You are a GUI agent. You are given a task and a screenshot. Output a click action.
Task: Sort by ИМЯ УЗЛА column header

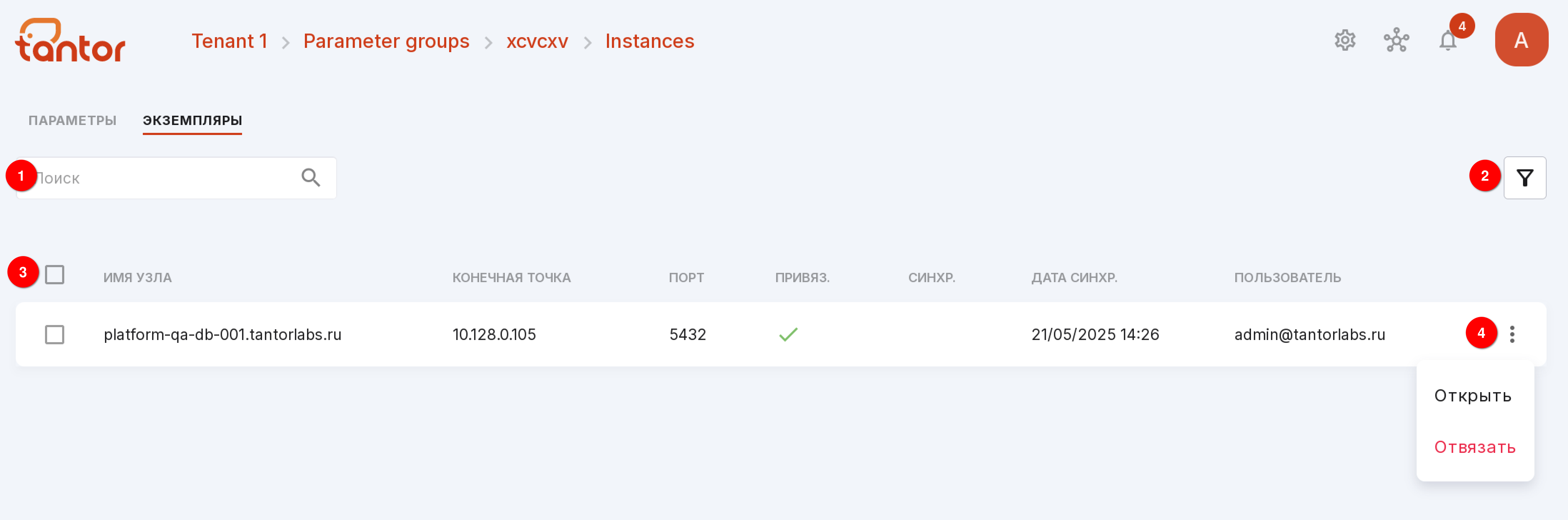137,277
